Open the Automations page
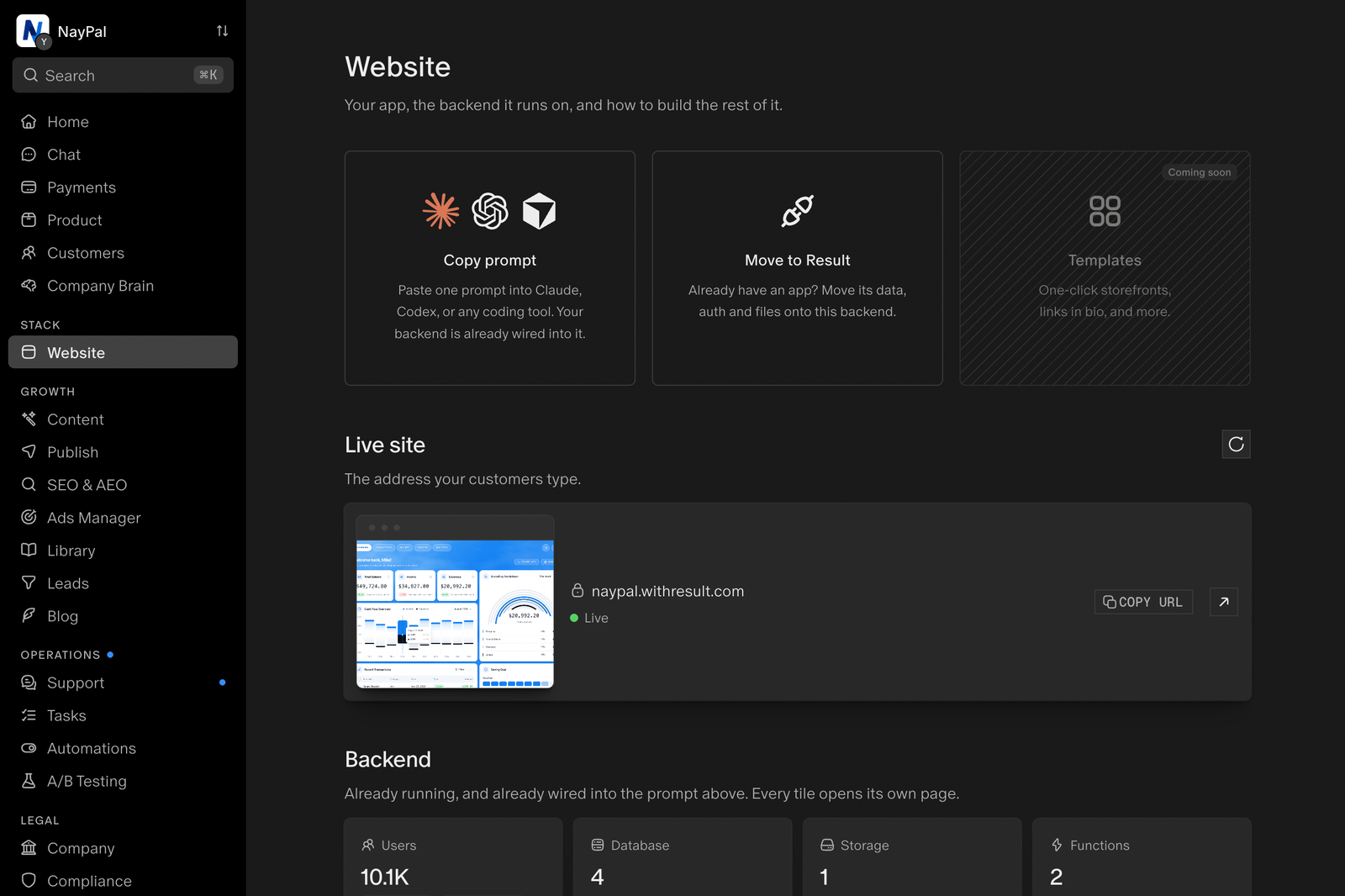Viewport: 1345px width, 896px height. 123,748
